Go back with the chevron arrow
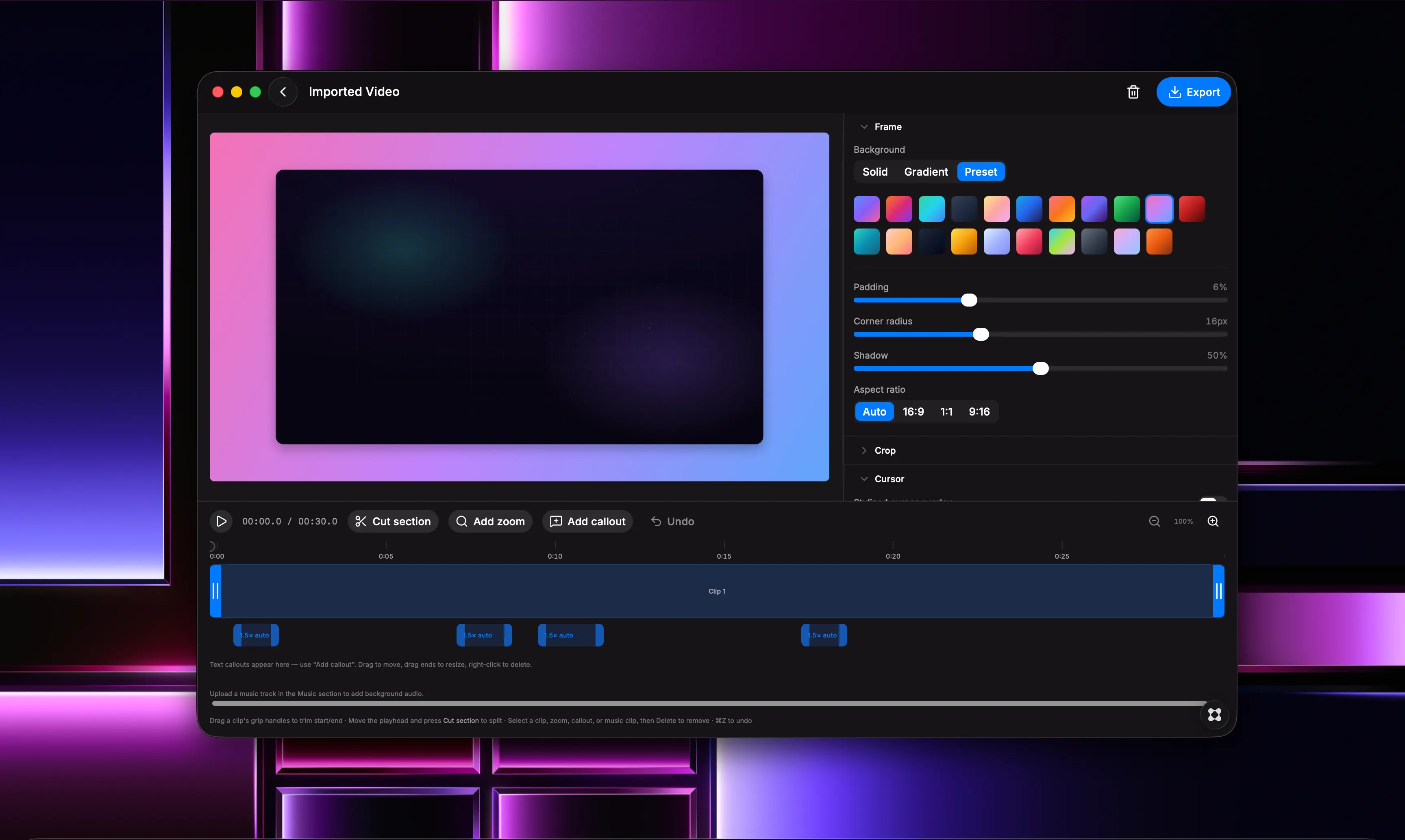 (x=283, y=92)
